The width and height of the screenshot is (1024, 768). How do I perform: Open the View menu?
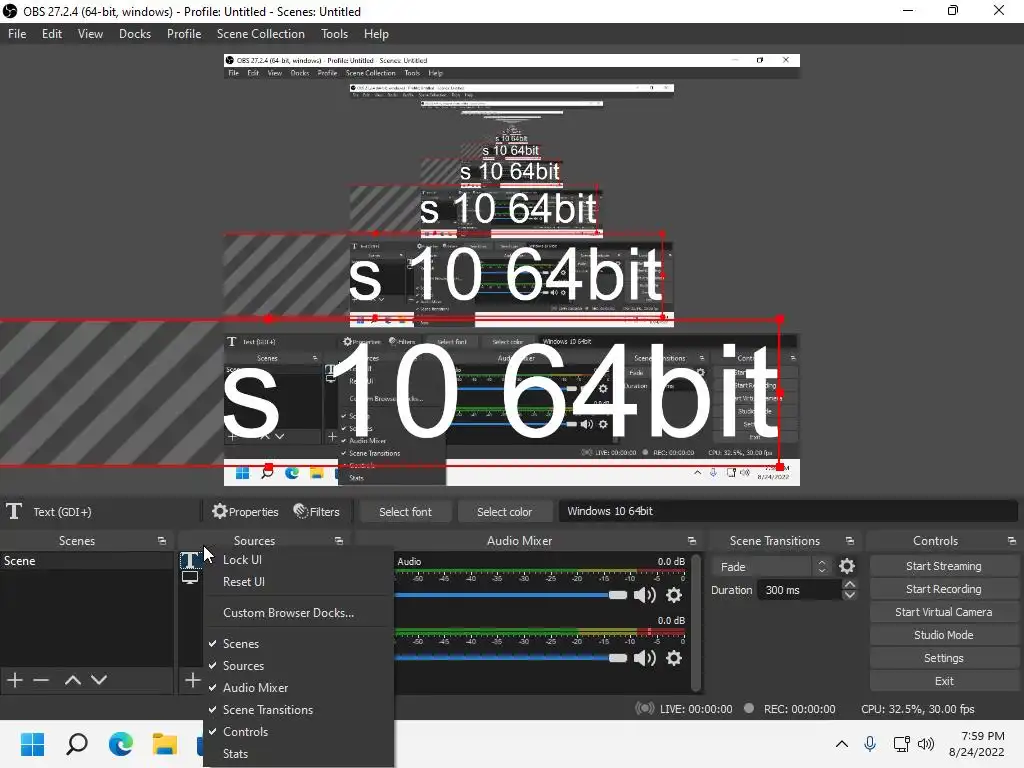90,34
